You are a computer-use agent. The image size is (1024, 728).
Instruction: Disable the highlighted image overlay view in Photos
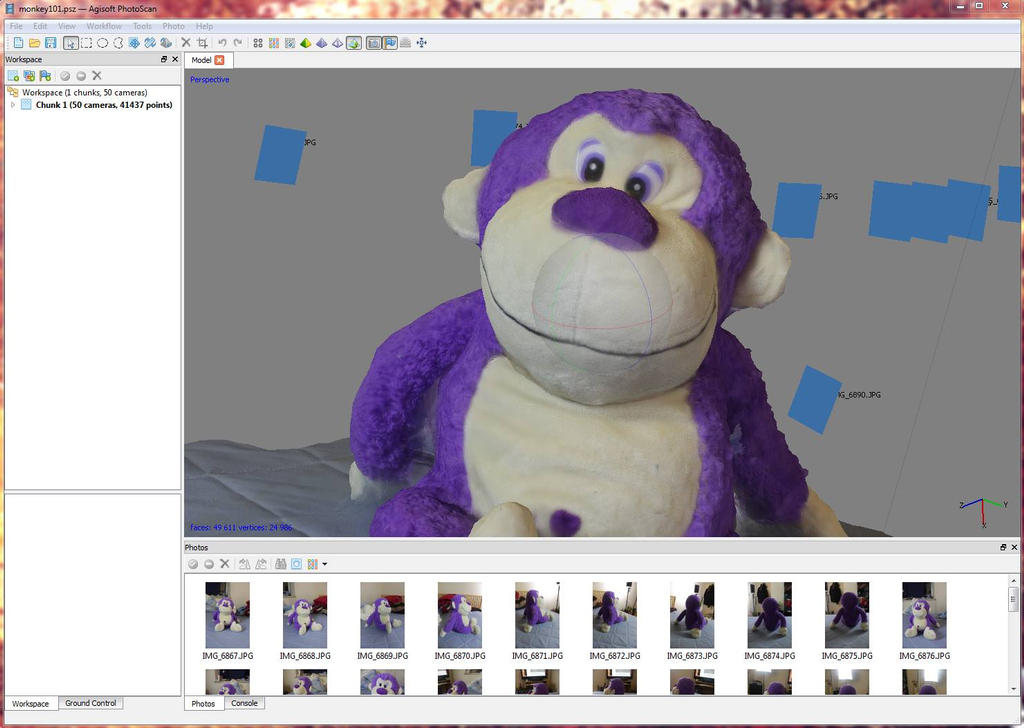click(296, 564)
